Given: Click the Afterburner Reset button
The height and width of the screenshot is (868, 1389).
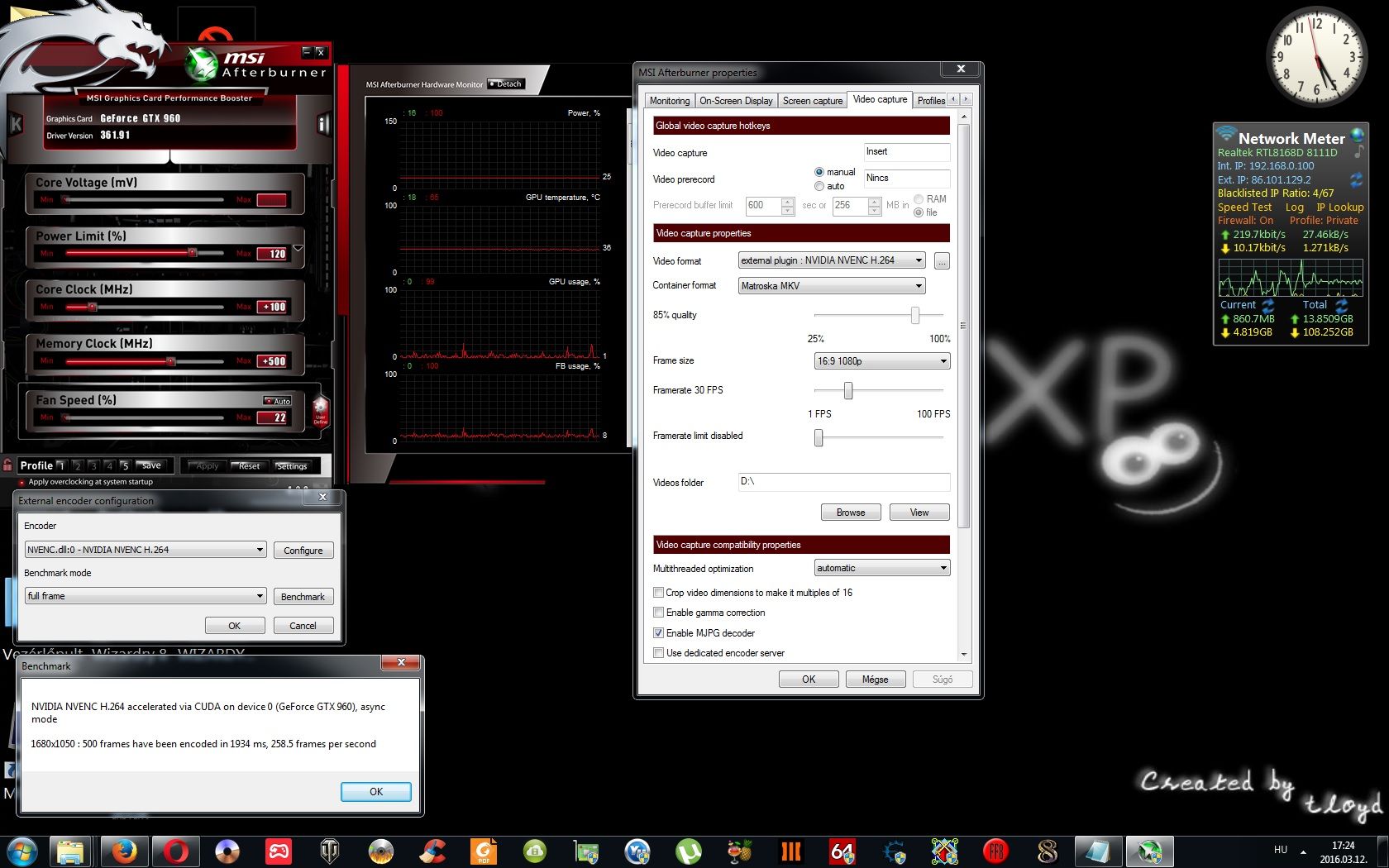Looking at the screenshot, I should (x=250, y=466).
